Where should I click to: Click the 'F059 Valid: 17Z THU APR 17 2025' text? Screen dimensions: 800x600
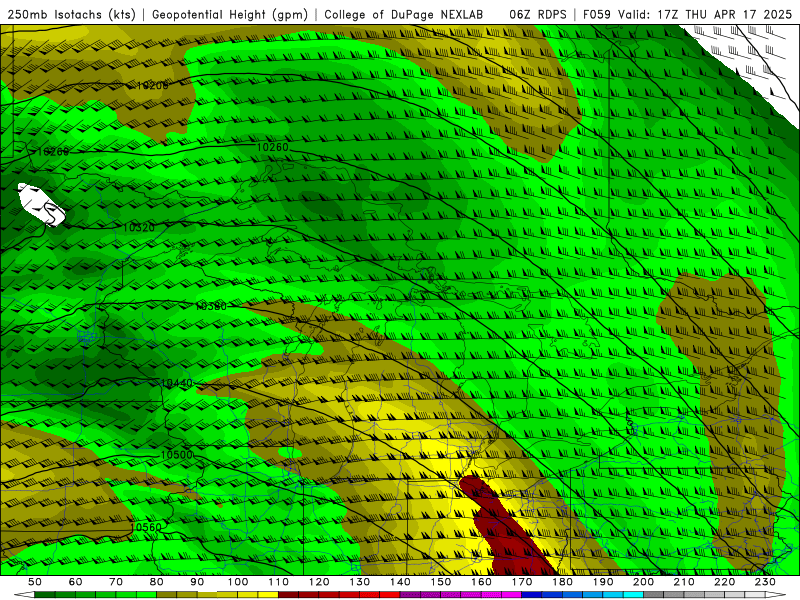click(x=687, y=15)
